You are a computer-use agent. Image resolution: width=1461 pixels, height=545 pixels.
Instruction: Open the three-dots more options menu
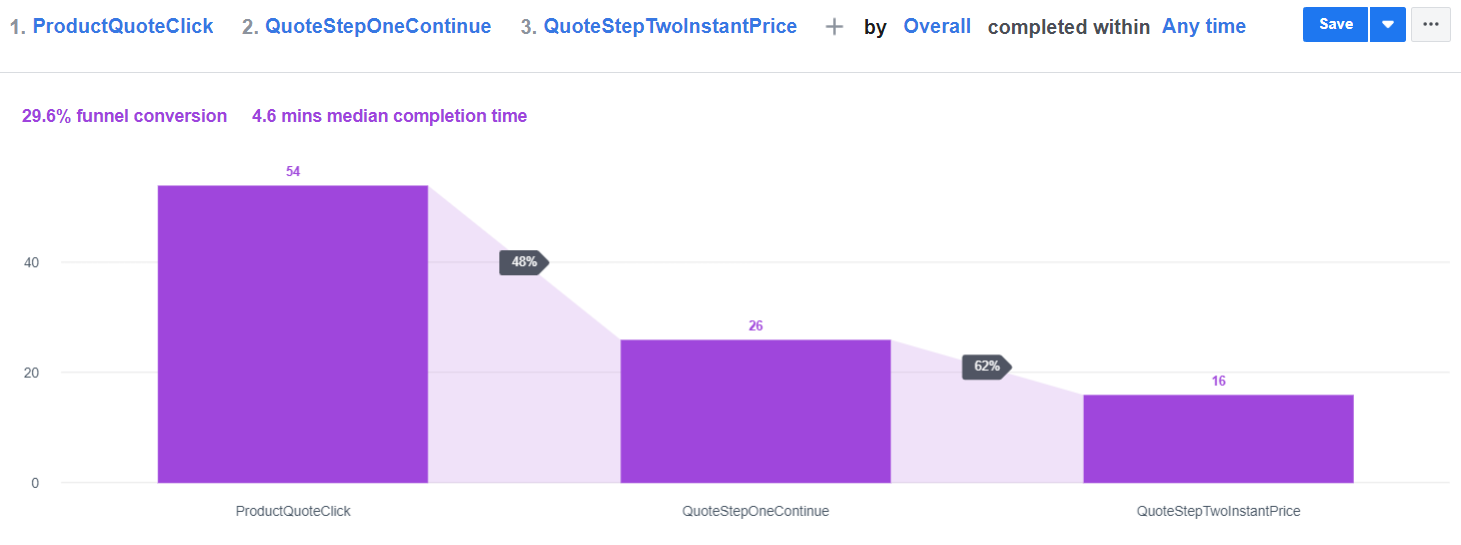click(x=1430, y=24)
